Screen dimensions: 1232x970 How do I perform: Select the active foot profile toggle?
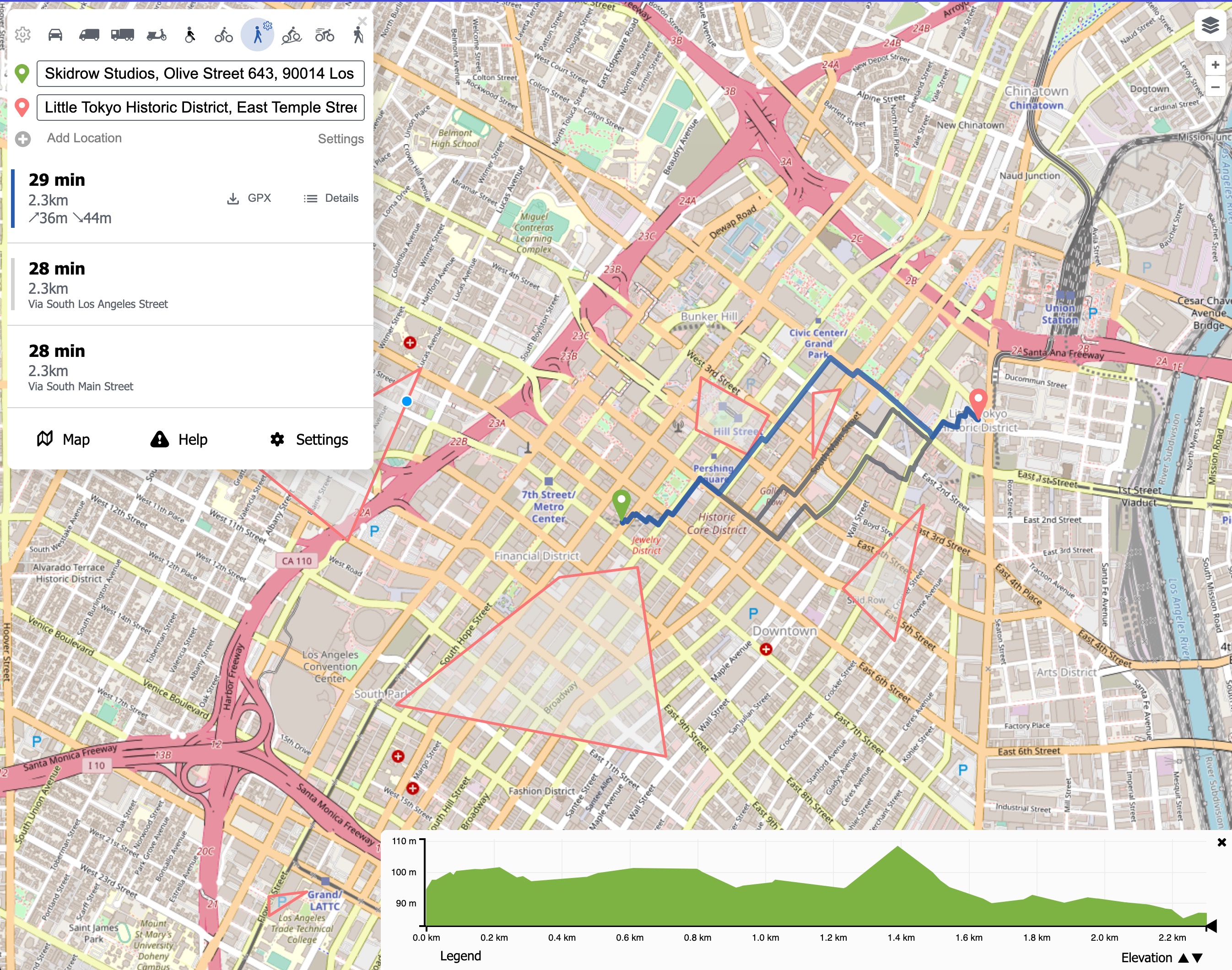[x=257, y=35]
